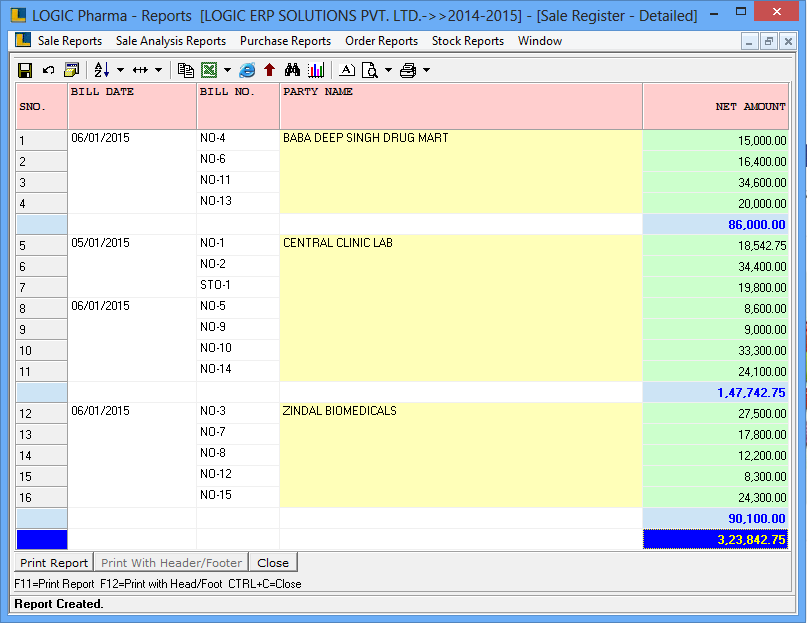Viewport: 807px width, 623px height.
Task: Select row header number 1
Action: click(x=42, y=141)
